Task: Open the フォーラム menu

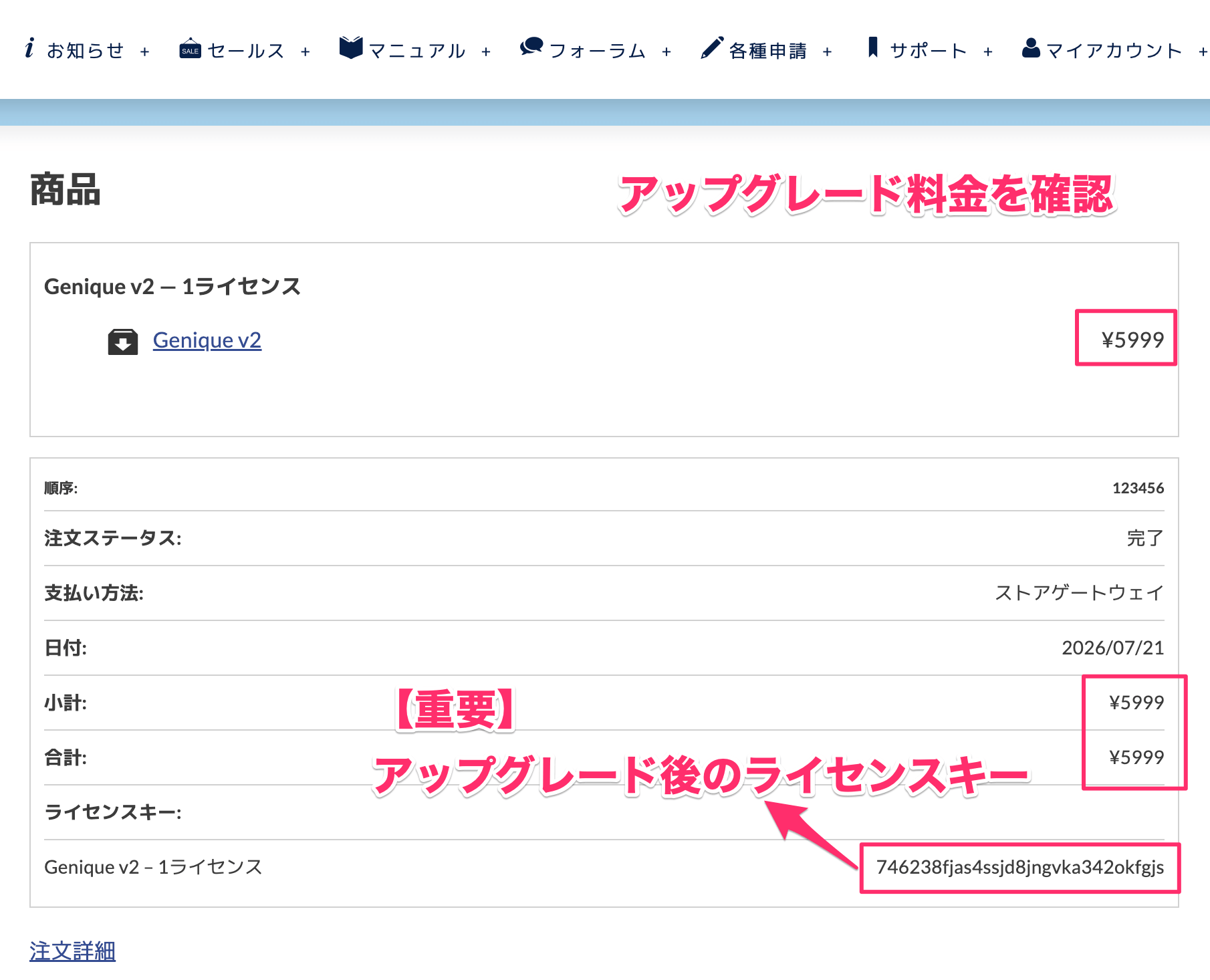Action: [597, 51]
